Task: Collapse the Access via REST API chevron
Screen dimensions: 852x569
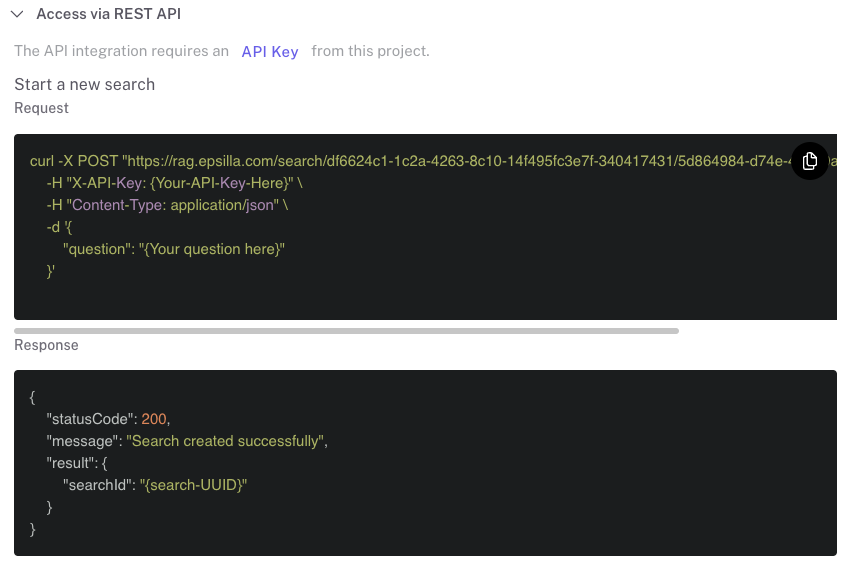Action: (17, 15)
